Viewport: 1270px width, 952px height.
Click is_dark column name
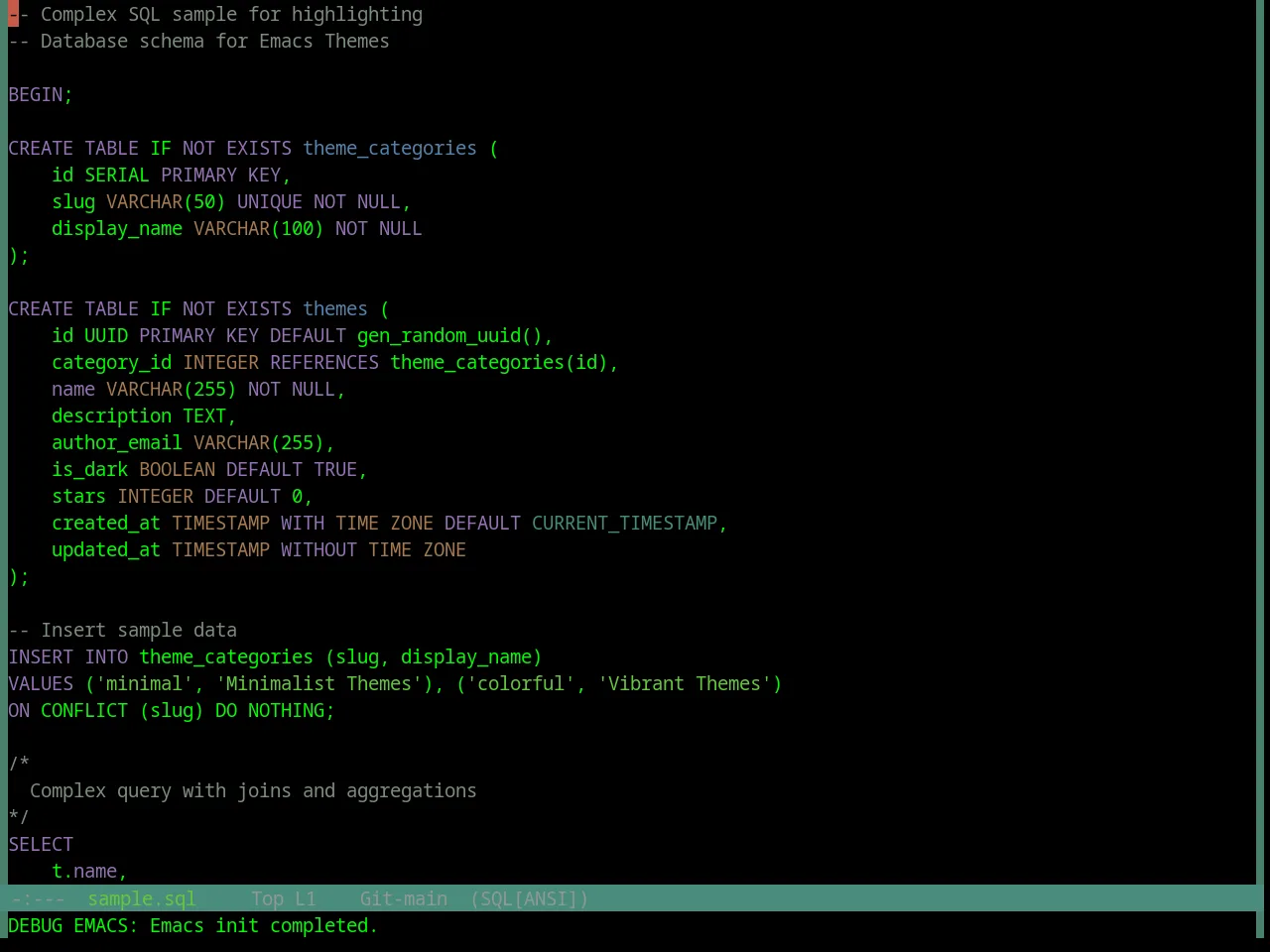pos(90,470)
